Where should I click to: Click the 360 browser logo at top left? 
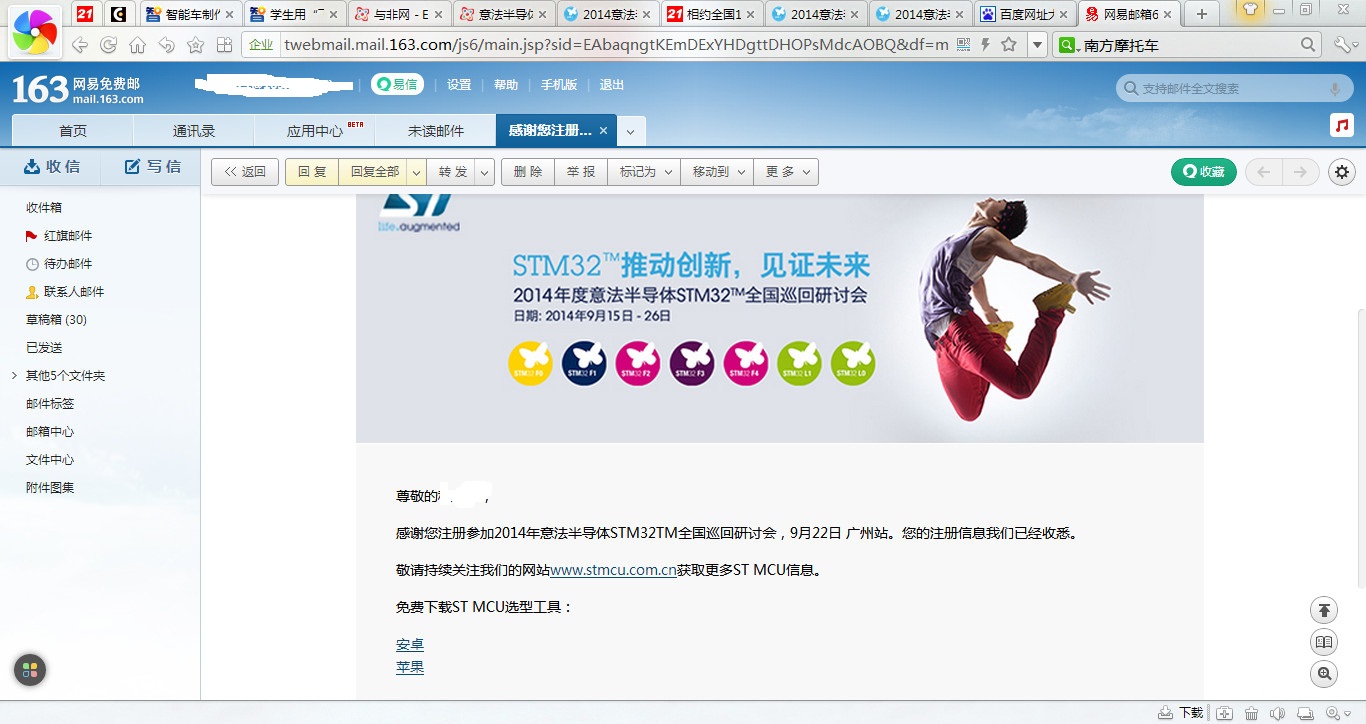[34, 32]
